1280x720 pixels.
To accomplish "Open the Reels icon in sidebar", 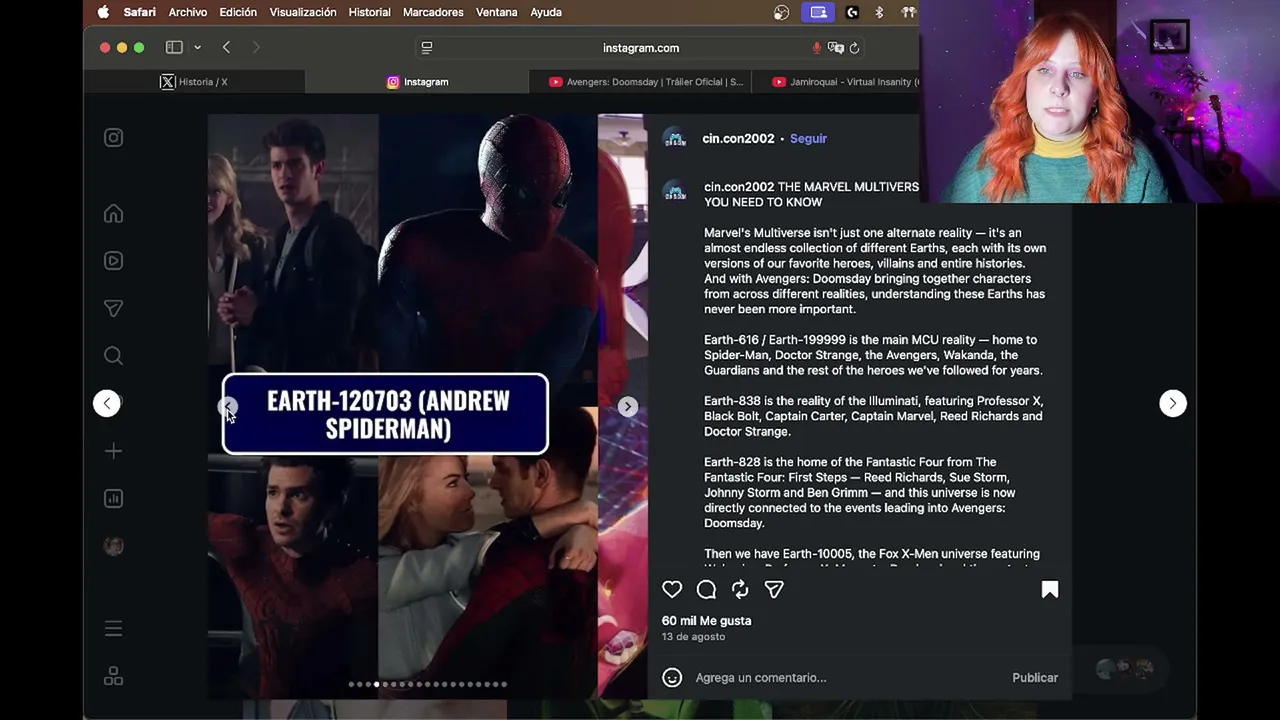I will (113, 261).
